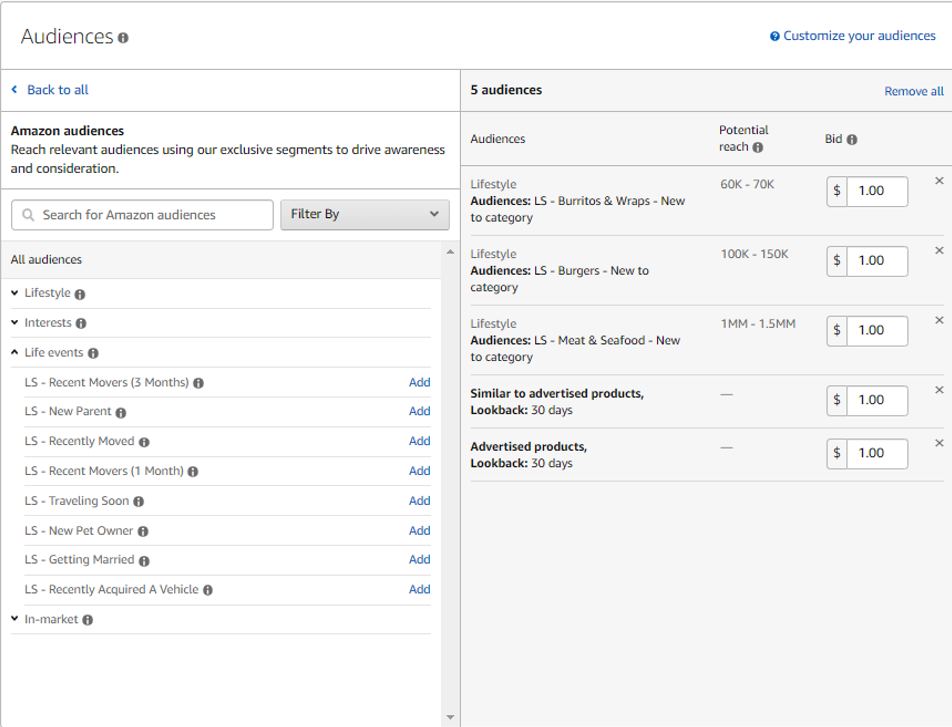Image resolution: width=952 pixels, height=727 pixels.
Task: Click the info icon next to the Bid header
Action: coord(850,139)
